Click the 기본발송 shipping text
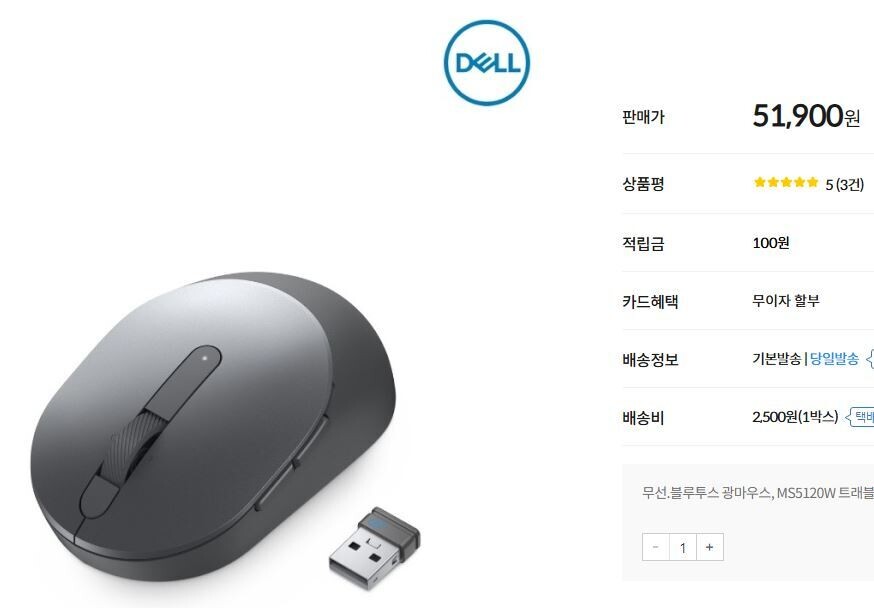 (776, 358)
